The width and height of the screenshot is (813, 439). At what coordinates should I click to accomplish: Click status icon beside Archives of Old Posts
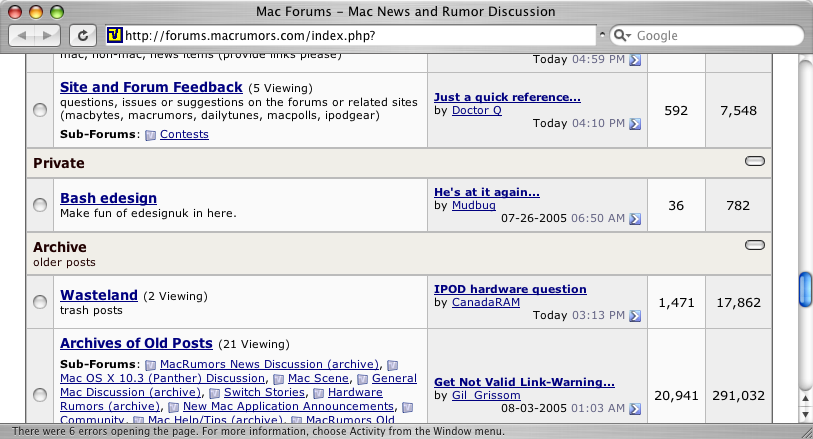coord(40,395)
